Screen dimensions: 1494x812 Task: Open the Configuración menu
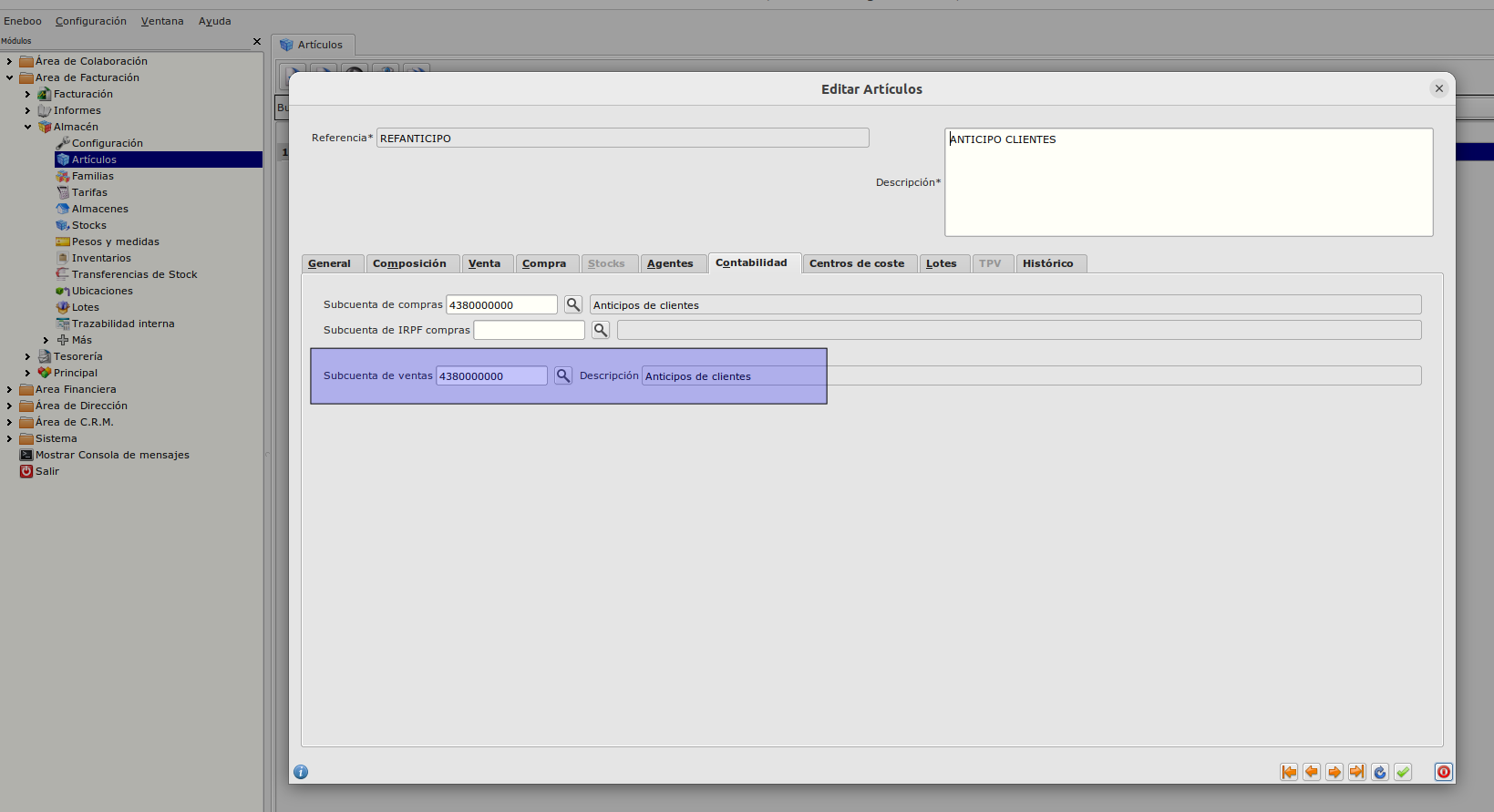91,21
